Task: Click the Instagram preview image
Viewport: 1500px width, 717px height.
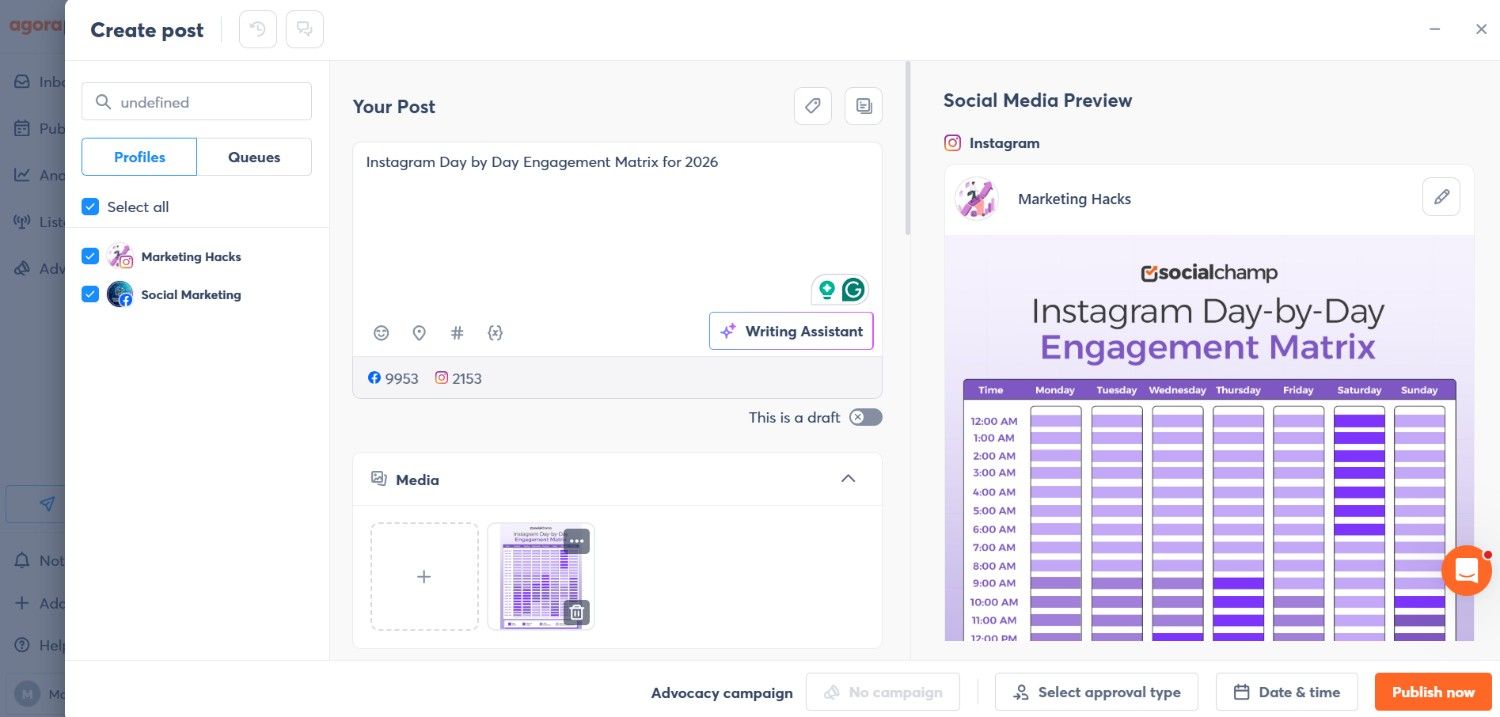Action: (x=1209, y=438)
